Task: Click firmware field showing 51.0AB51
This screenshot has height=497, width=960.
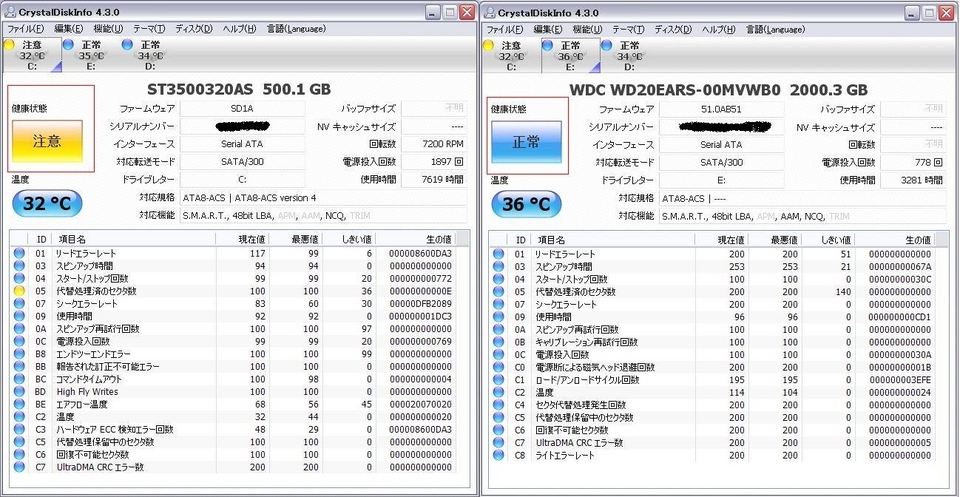Action: (721, 109)
